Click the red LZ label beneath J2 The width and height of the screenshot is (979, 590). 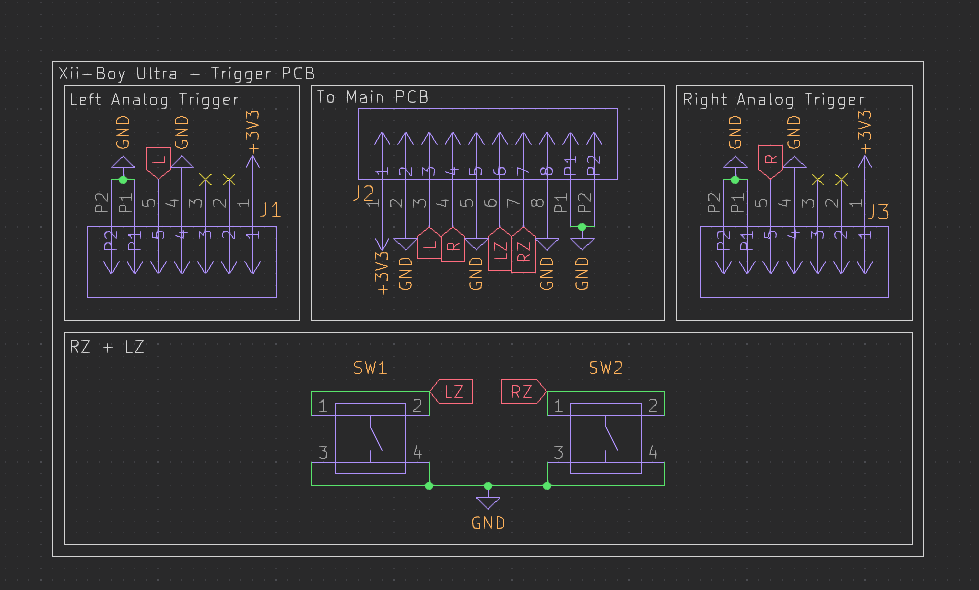tap(499, 249)
